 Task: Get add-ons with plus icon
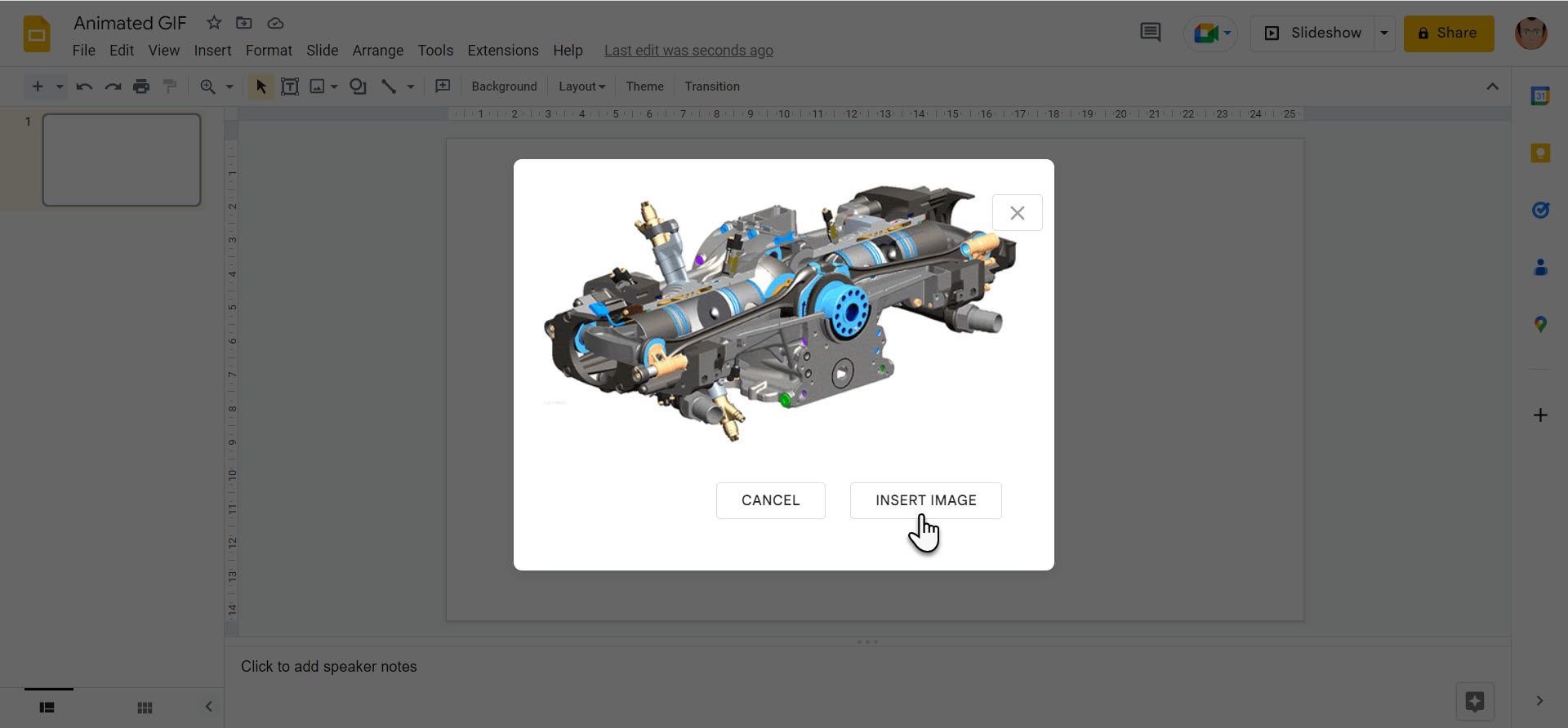(x=1540, y=415)
